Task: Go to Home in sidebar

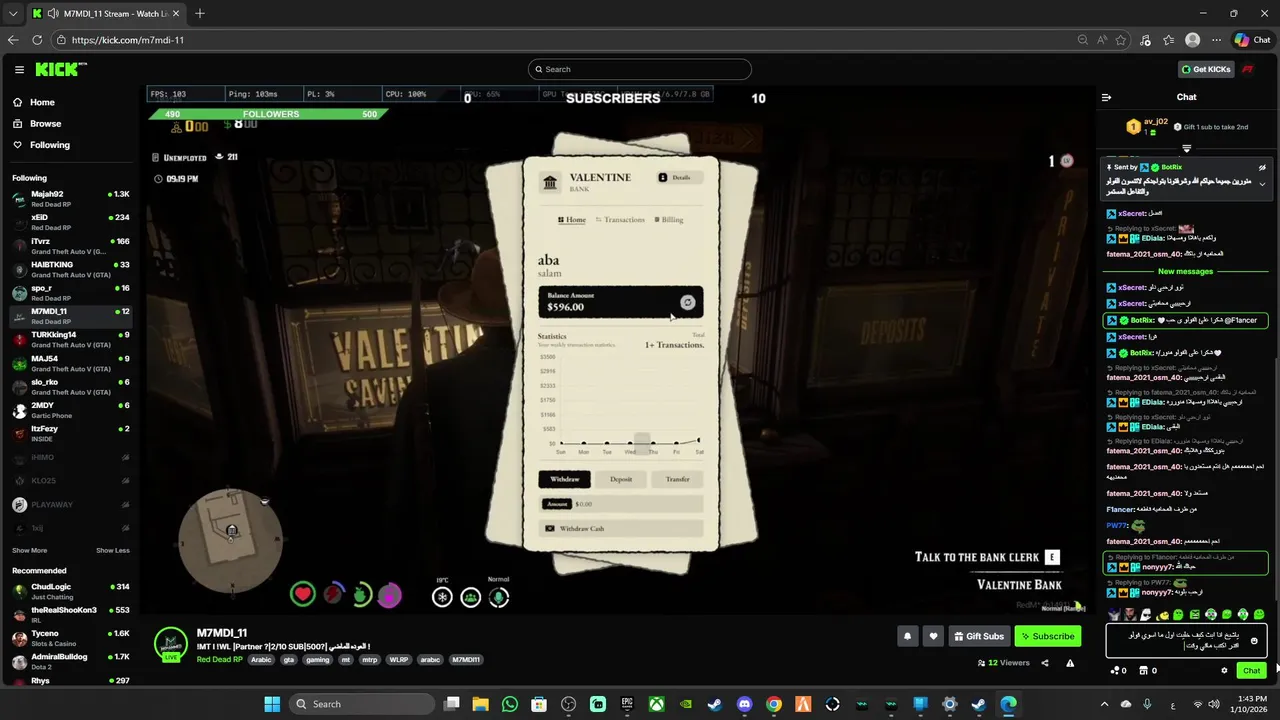Action: point(42,102)
